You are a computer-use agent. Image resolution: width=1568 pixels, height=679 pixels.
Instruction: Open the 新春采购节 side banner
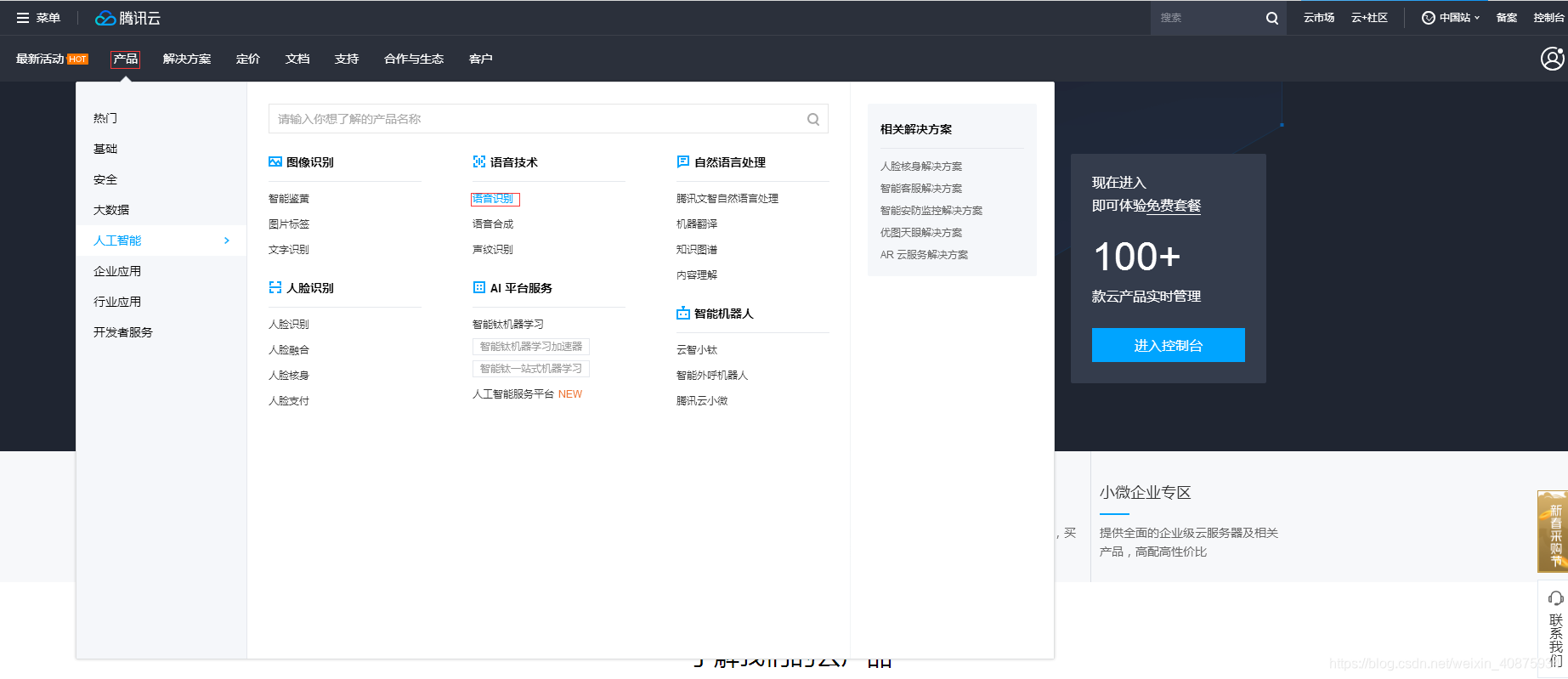coord(1553,531)
